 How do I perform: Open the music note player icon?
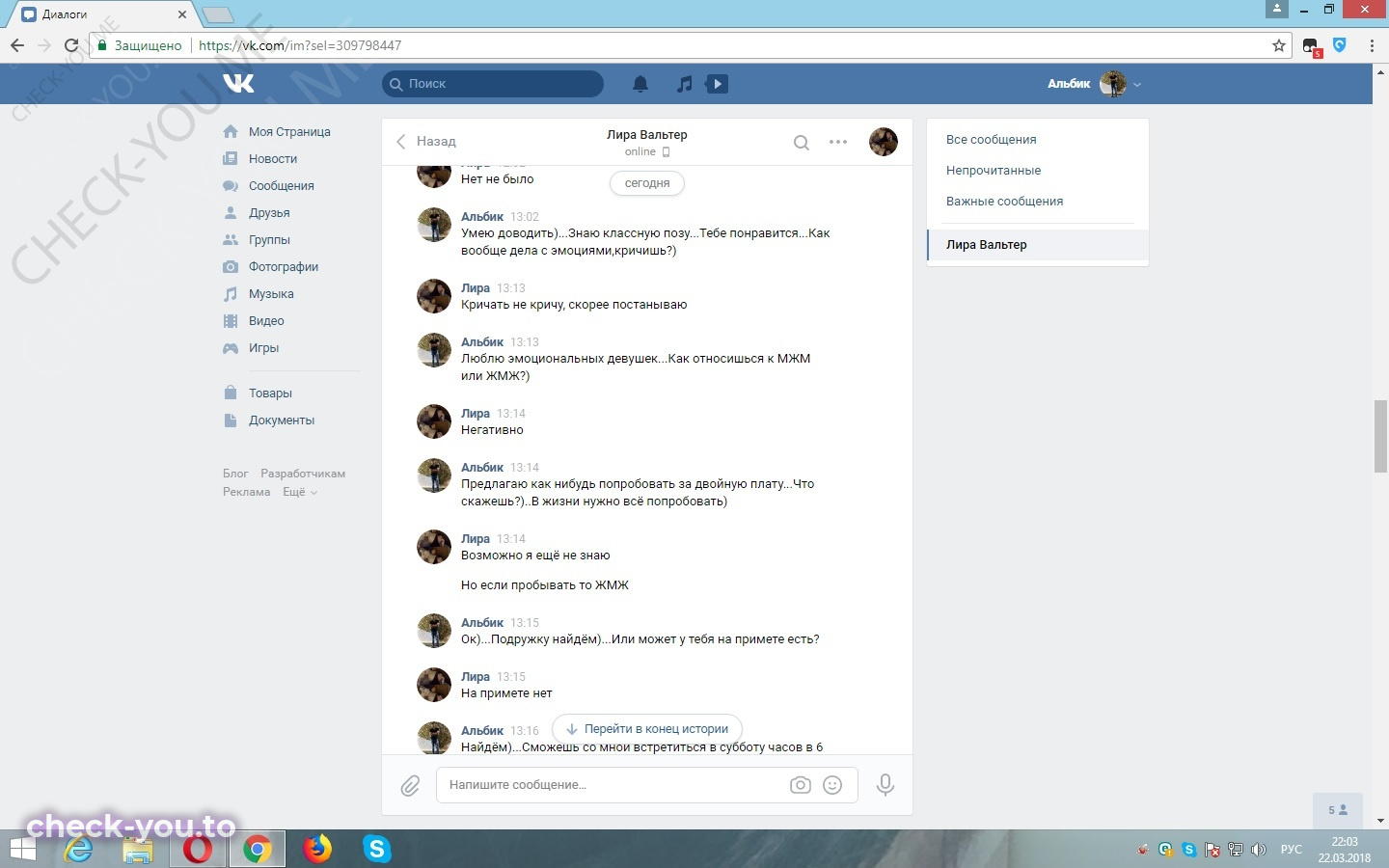click(684, 84)
